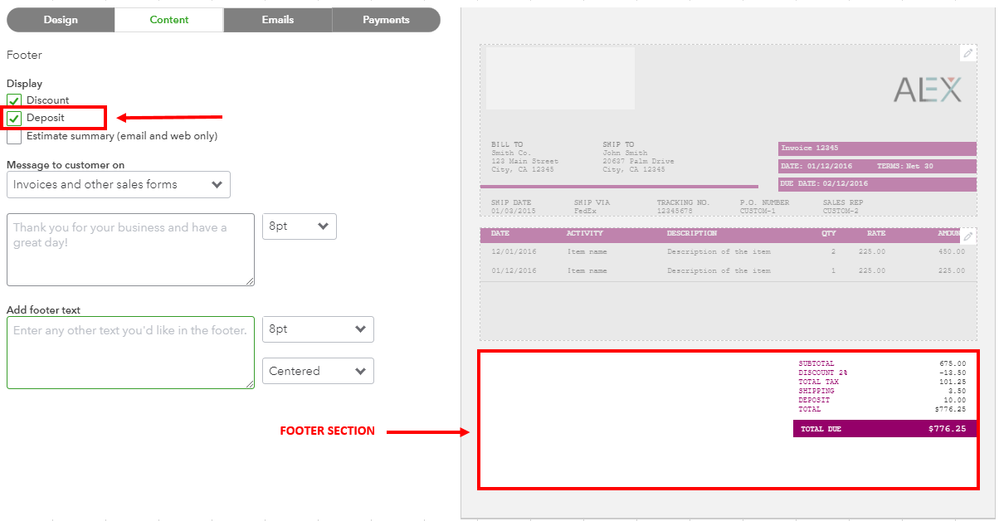Image resolution: width=999 pixels, height=521 pixels.
Task: Click the SHIP TO heading in preview
Action: click(619, 145)
